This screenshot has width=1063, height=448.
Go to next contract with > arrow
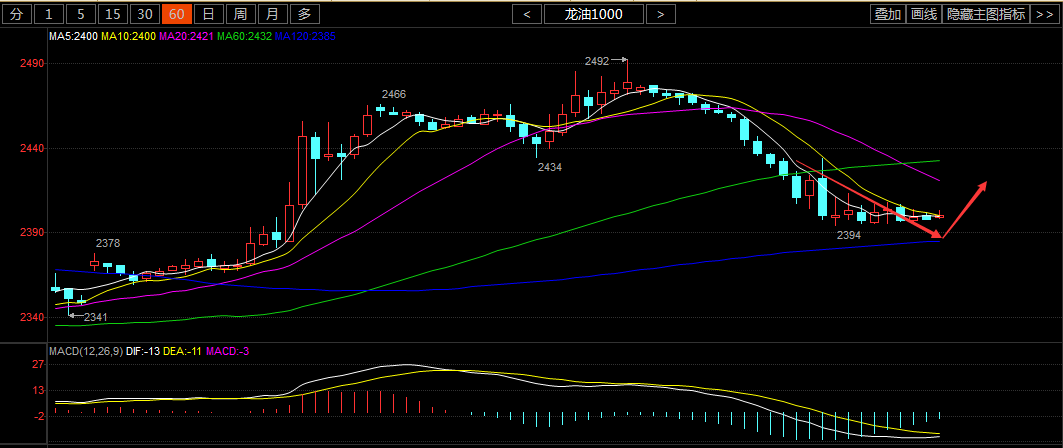660,14
